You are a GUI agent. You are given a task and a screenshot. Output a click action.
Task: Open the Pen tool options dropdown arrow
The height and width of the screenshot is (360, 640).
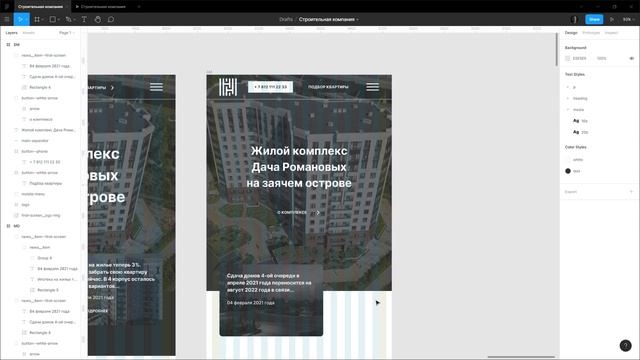pos(74,20)
